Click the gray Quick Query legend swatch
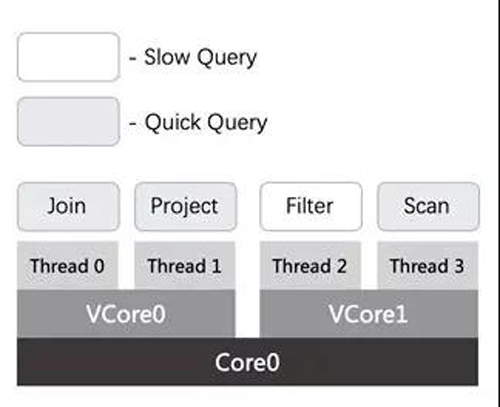Viewport: 500px width, 407px height. point(68,122)
